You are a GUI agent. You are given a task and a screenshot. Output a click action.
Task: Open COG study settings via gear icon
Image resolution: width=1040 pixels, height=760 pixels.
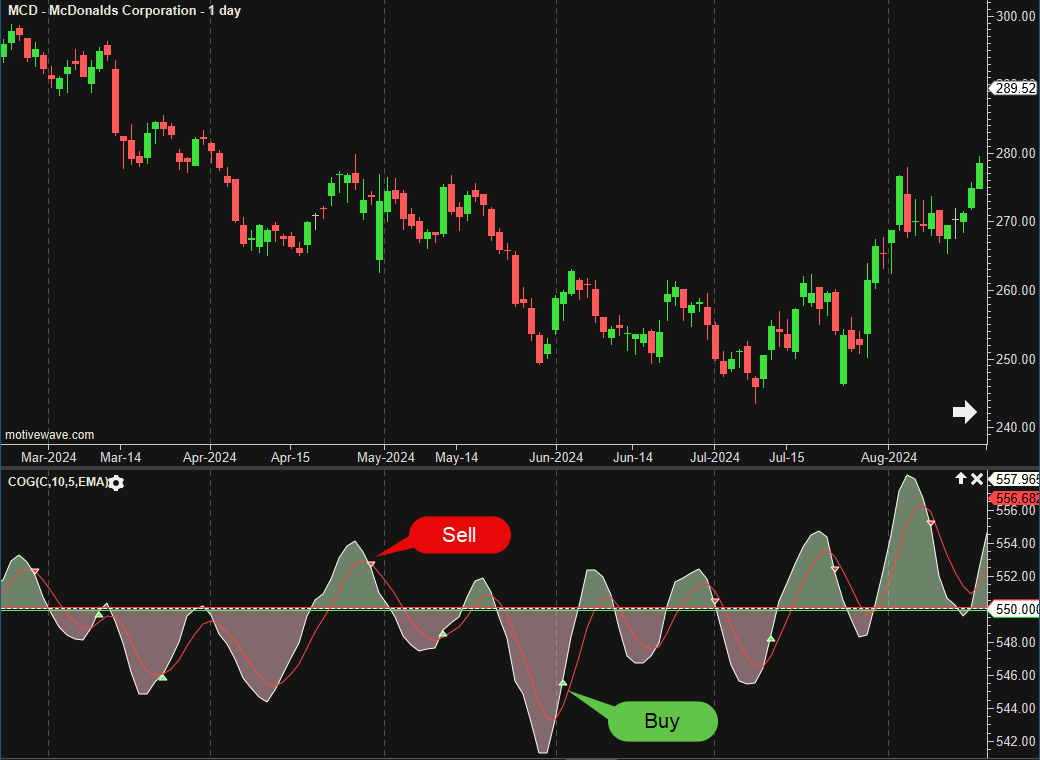pos(116,483)
